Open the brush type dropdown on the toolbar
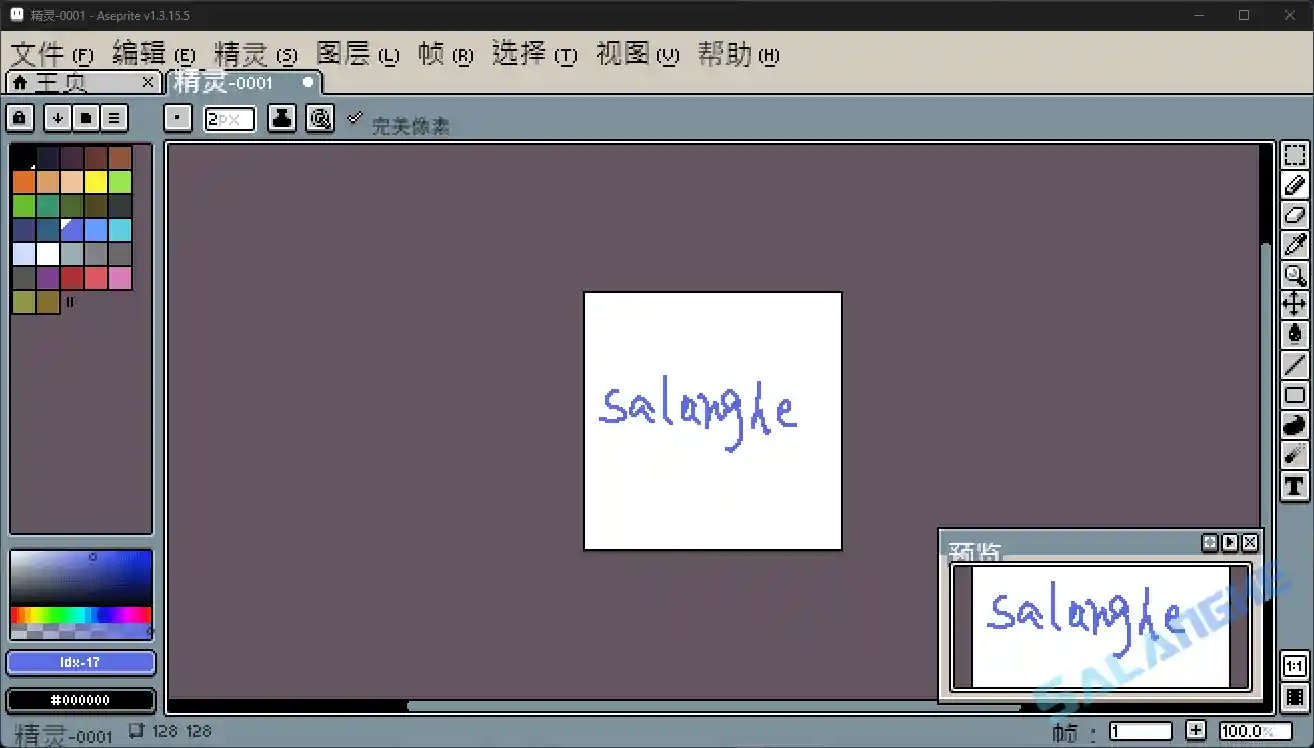The height and width of the screenshot is (748, 1314). (177, 118)
